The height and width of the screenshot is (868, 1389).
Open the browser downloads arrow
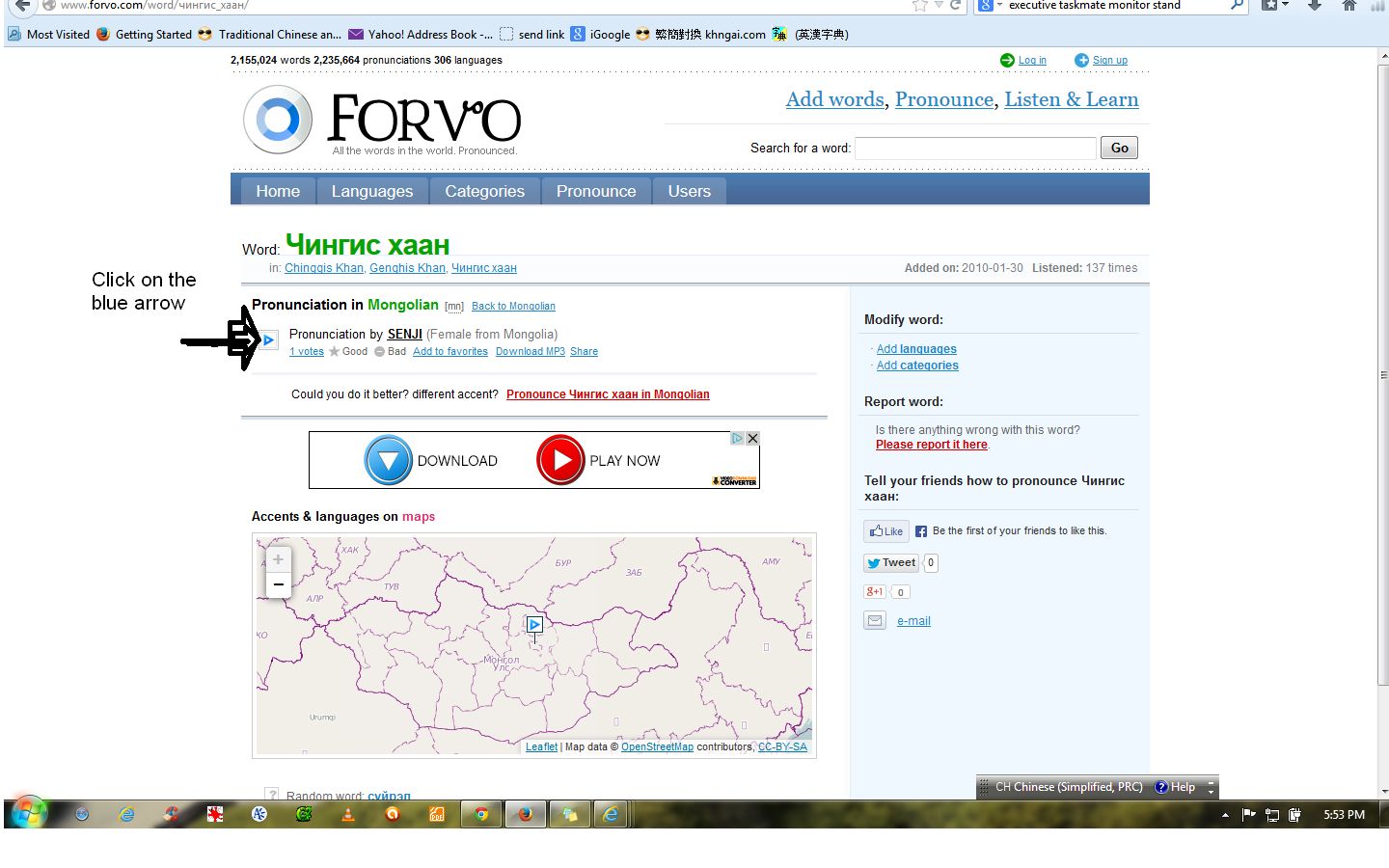pyautogui.click(x=1314, y=6)
